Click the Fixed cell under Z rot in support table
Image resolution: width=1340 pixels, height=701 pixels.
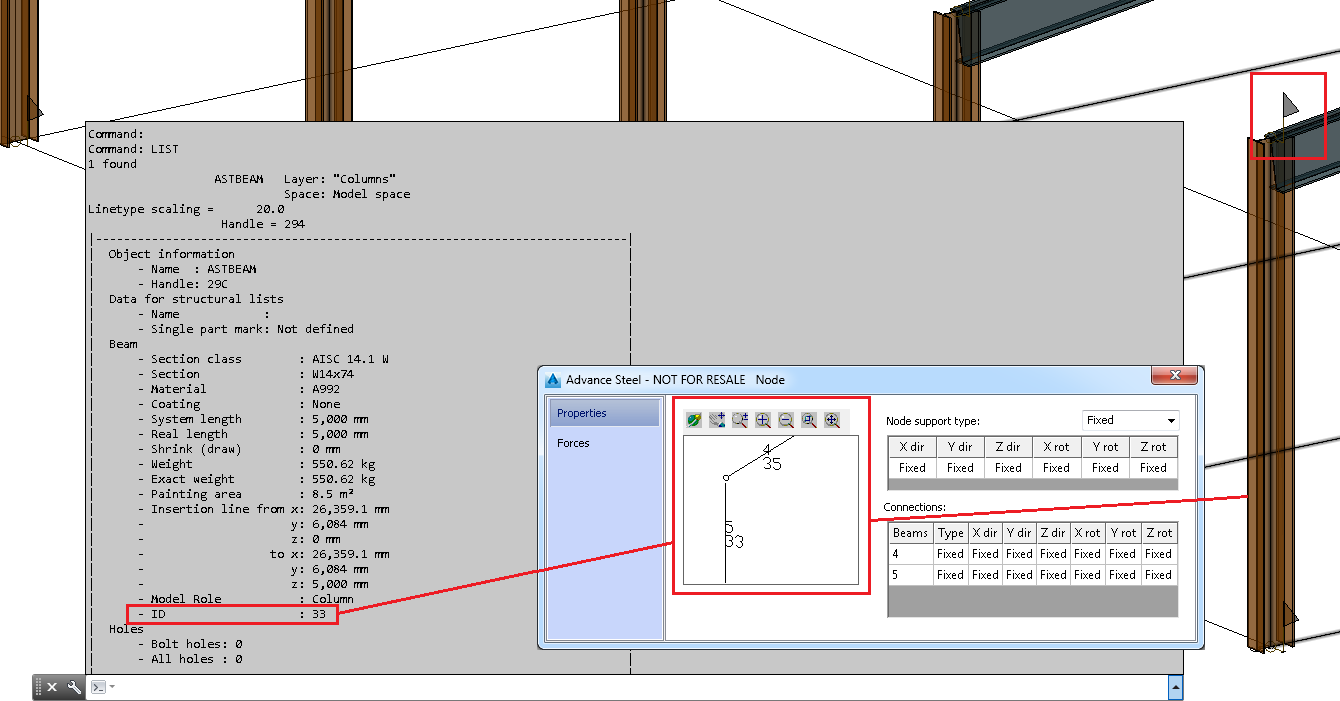1153,468
